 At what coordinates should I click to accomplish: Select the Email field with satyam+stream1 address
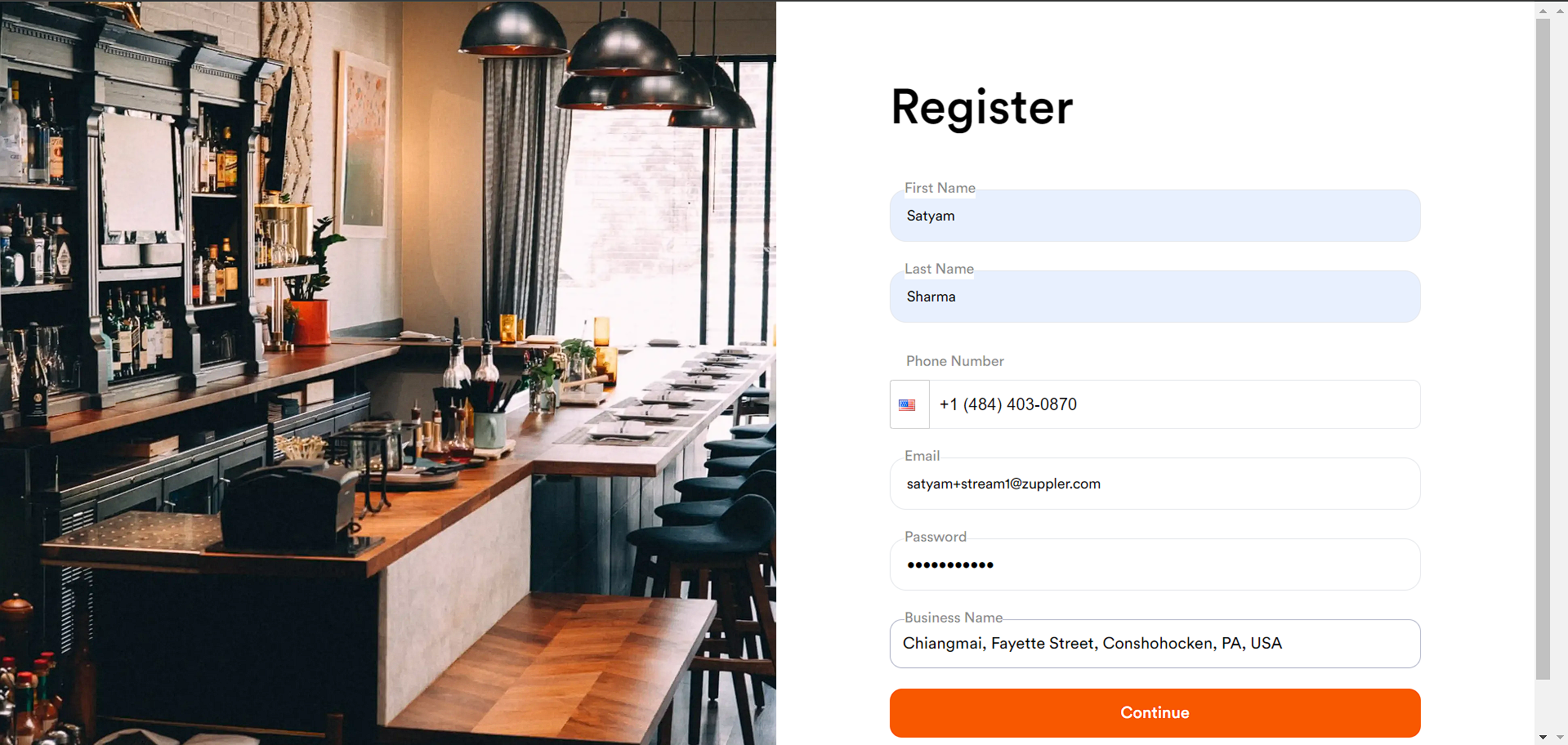click(1155, 484)
